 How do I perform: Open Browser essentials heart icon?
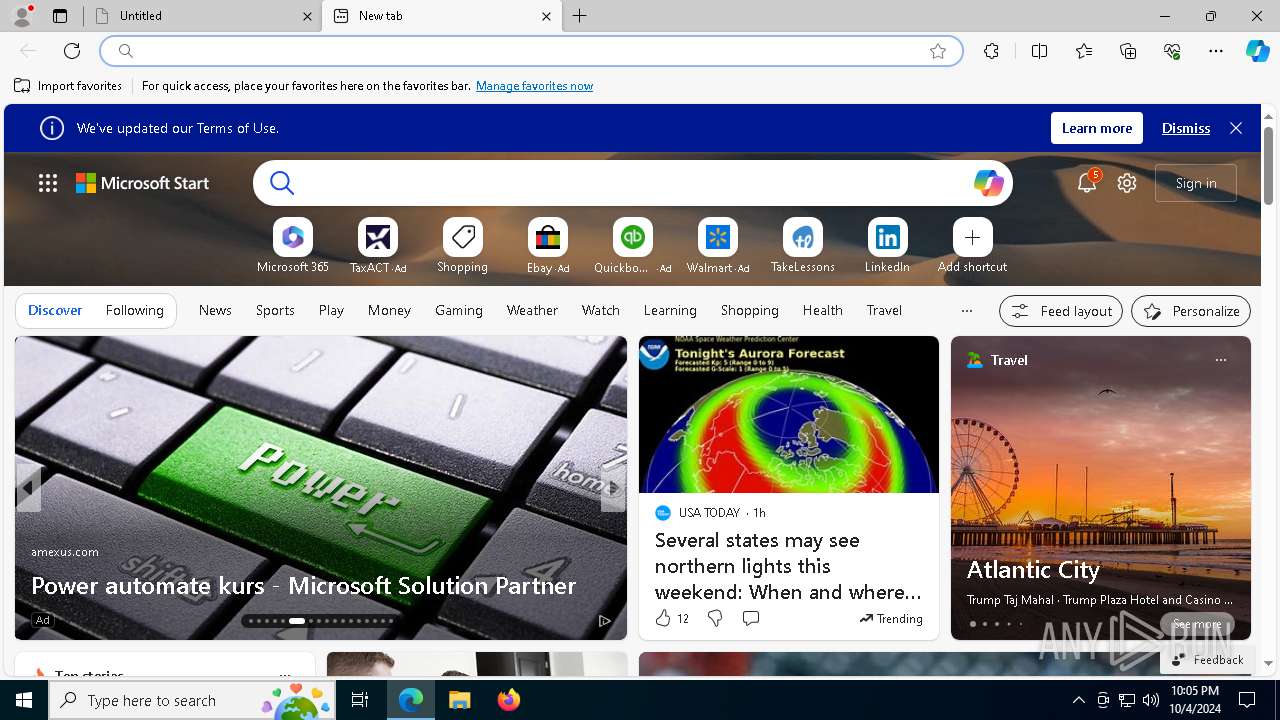1172,51
